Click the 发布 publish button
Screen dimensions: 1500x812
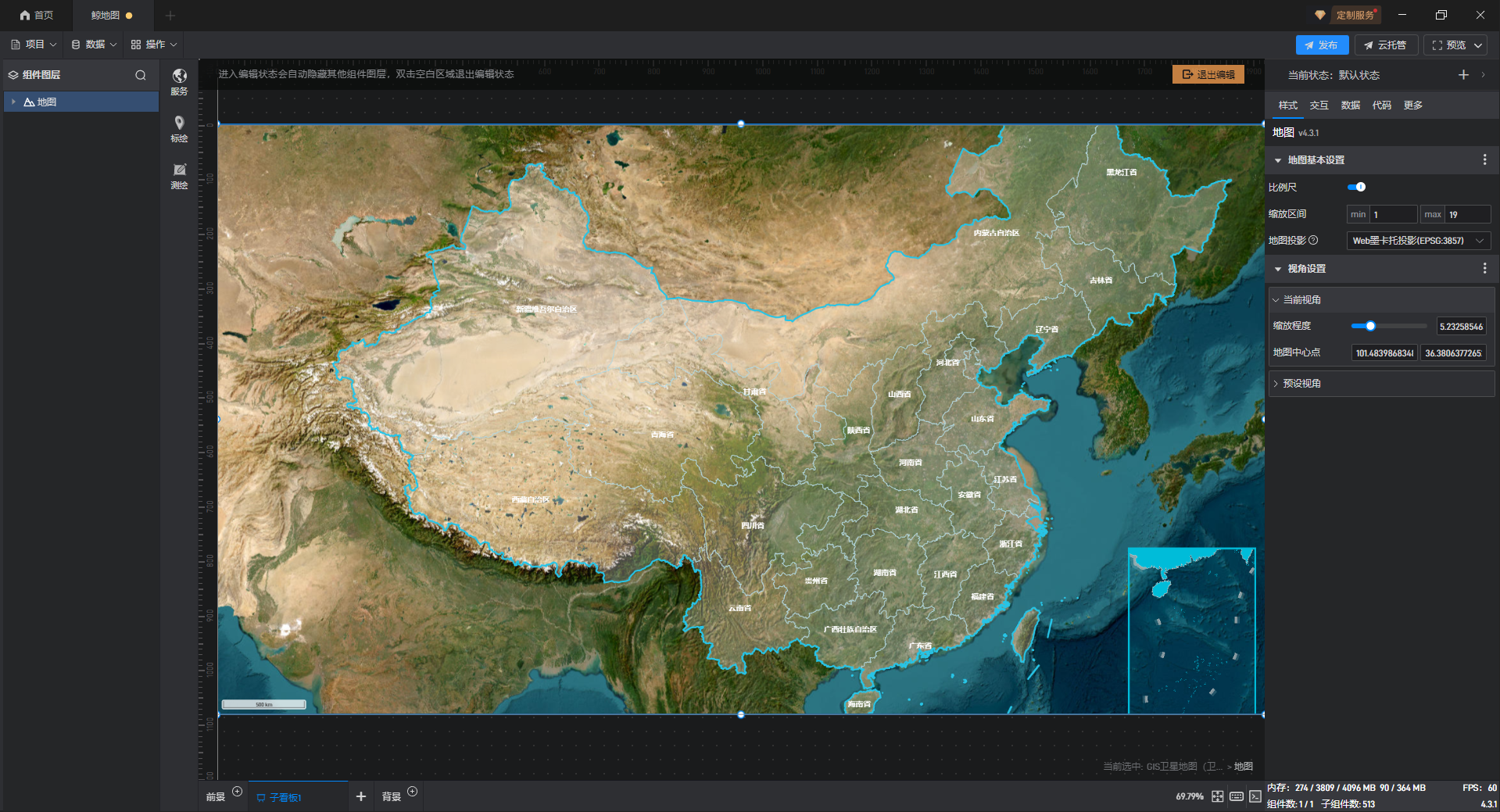(1322, 45)
